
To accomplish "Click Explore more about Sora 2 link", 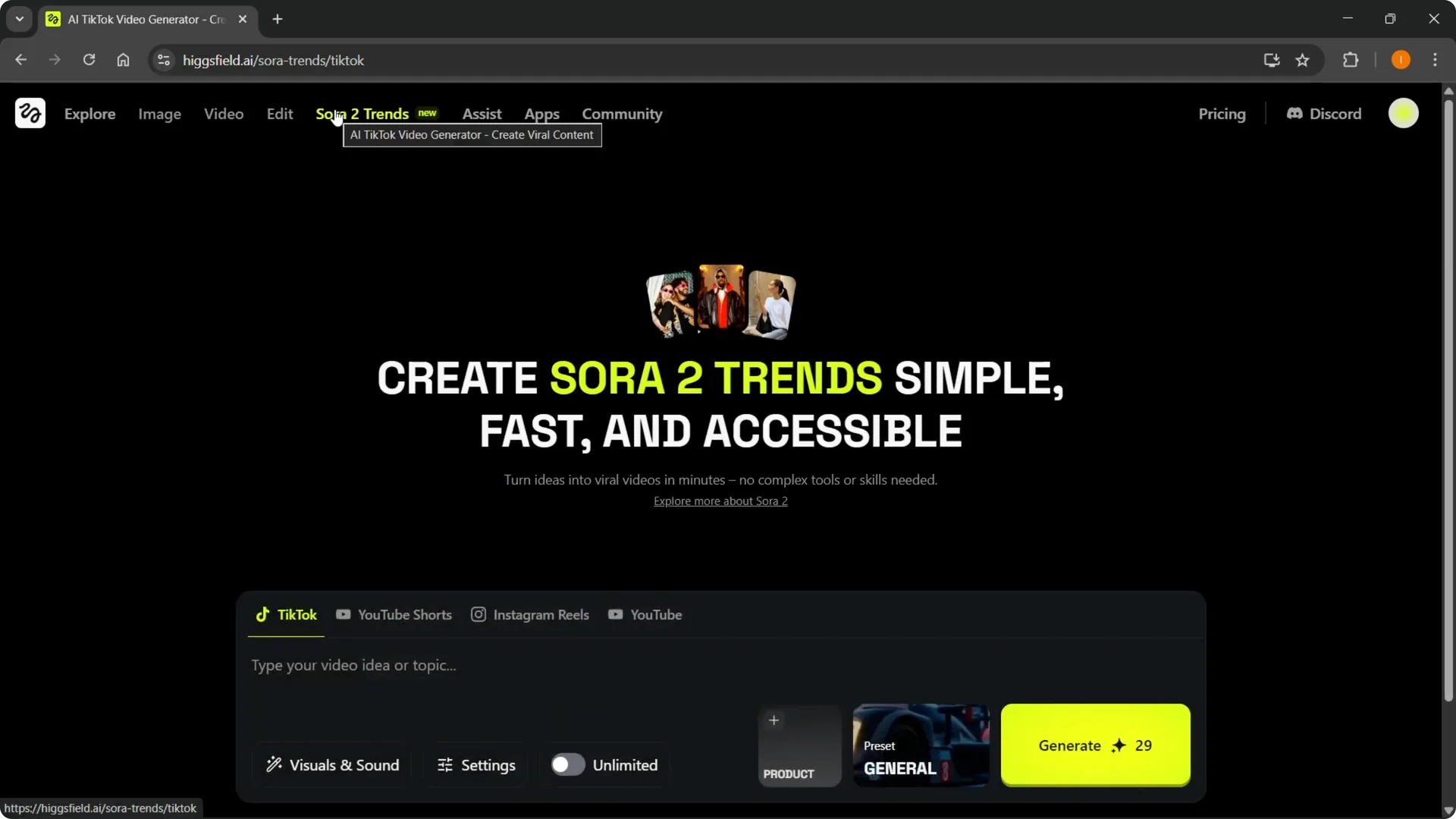I will tap(720, 501).
